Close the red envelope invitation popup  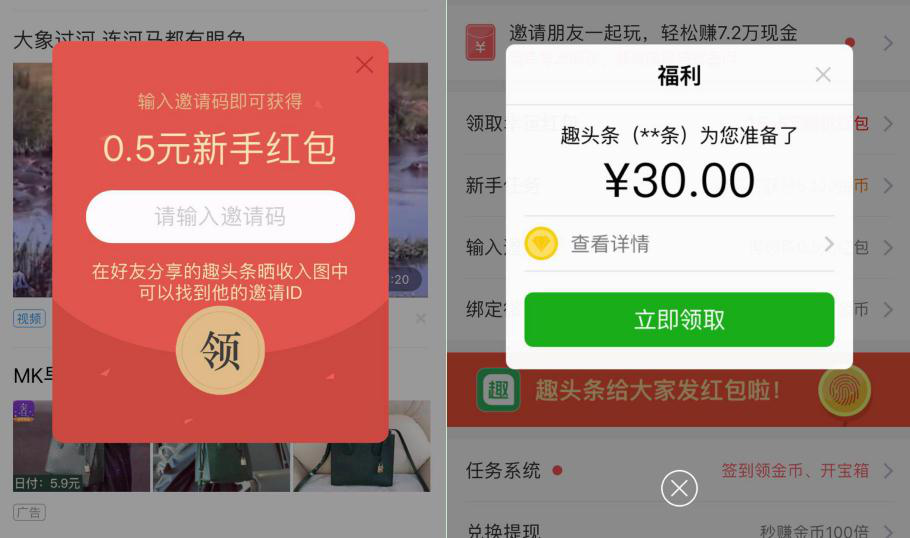(364, 64)
